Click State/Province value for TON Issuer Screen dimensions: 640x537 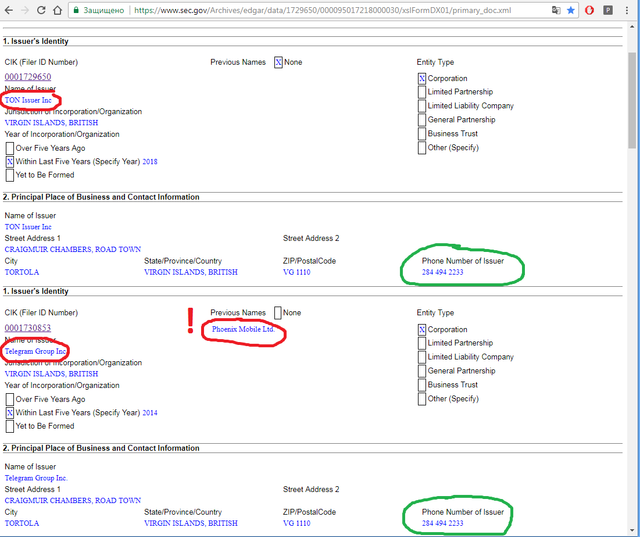tap(191, 272)
